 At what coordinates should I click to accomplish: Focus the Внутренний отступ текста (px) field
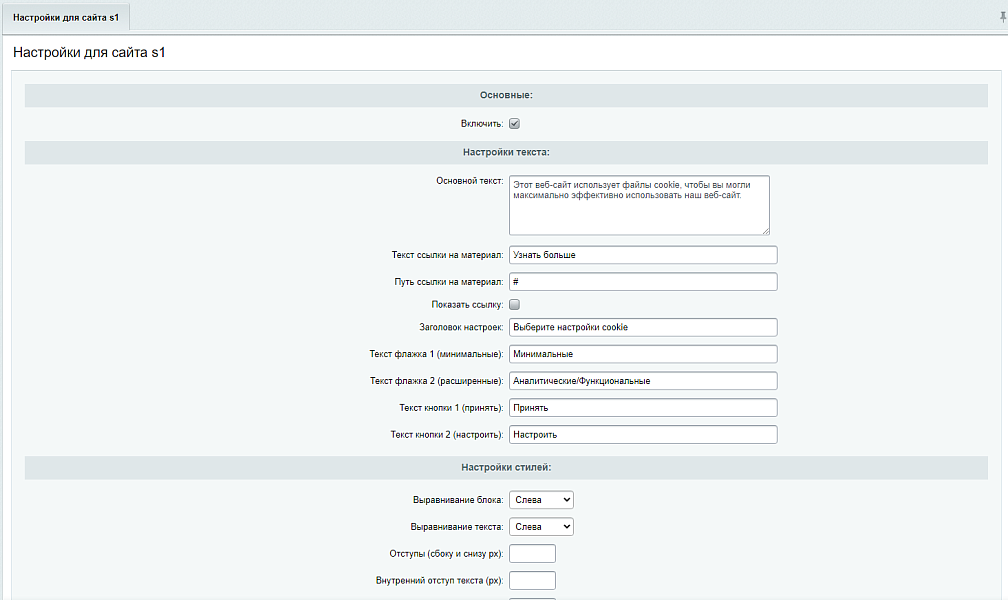point(532,581)
